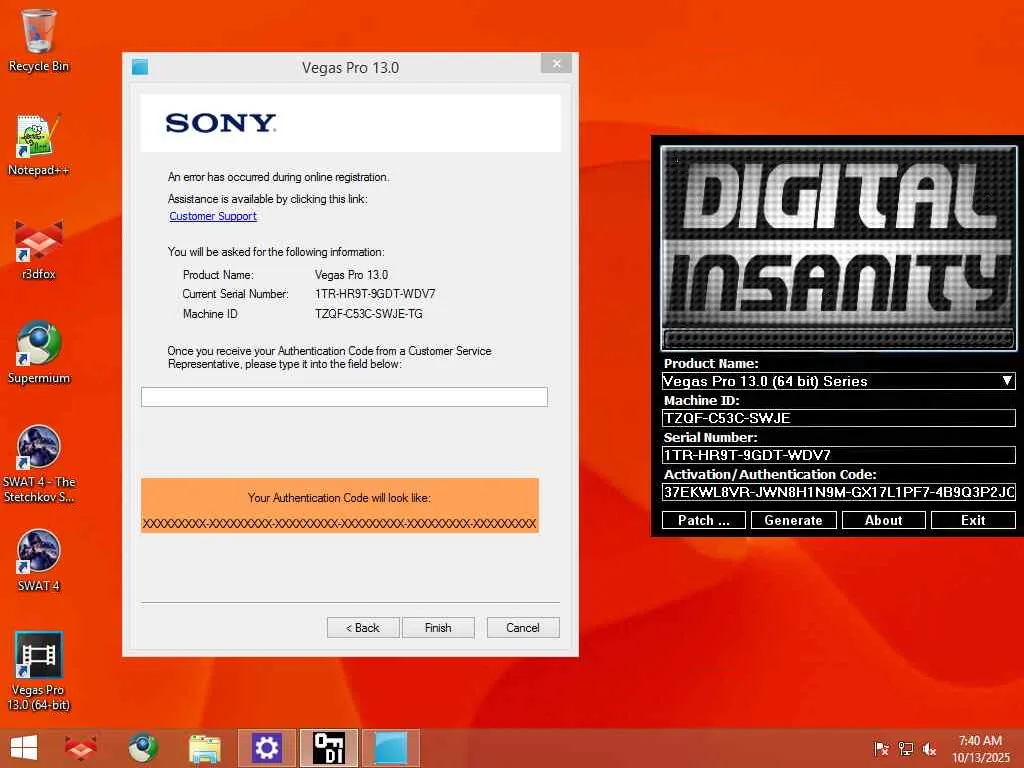Select the Notepad++ desktop shortcut
Screen dimensions: 1024x768
pyautogui.click(x=39, y=145)
